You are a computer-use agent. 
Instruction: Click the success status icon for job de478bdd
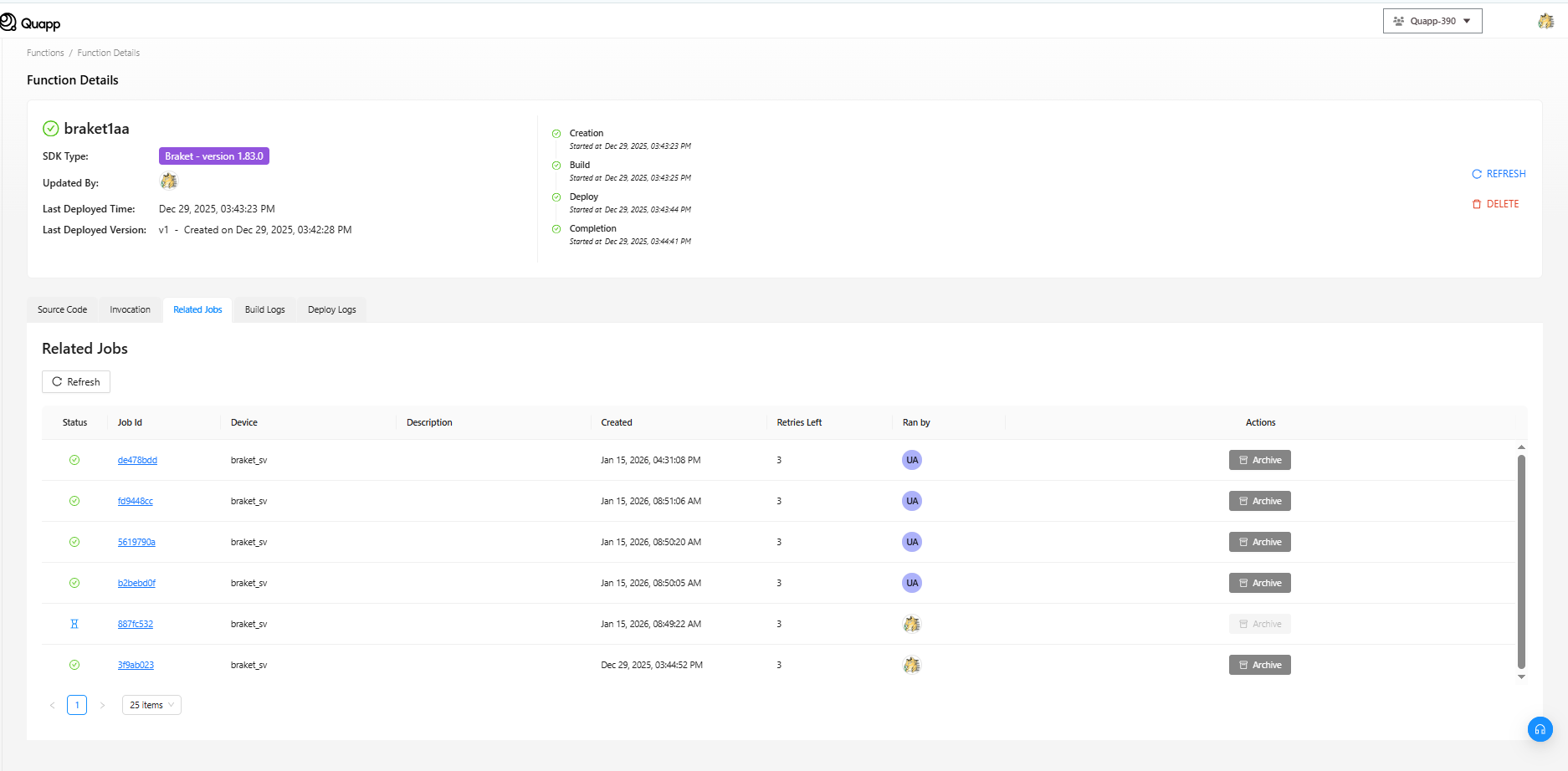74,460
